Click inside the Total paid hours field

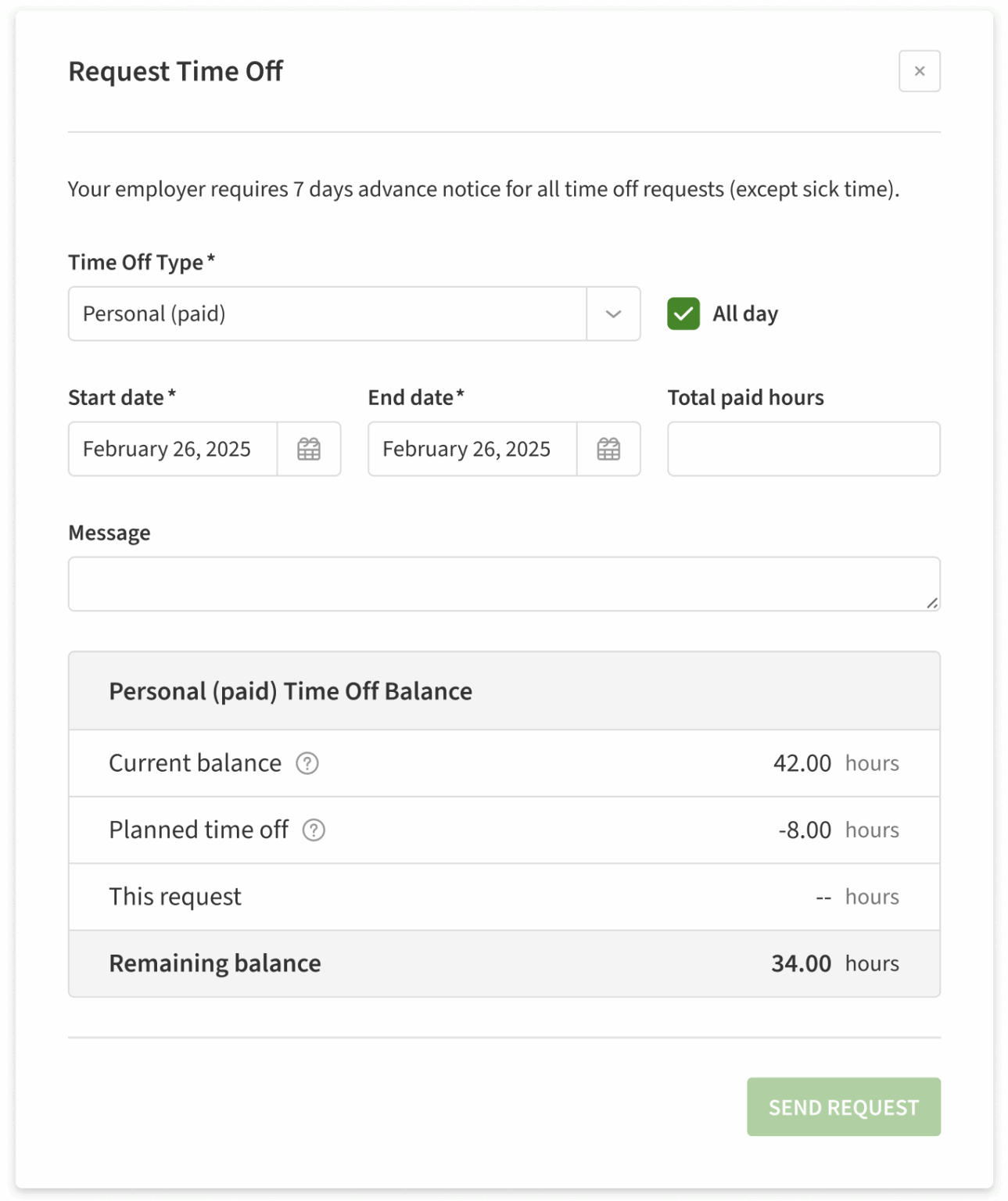(x=803, y=449)
